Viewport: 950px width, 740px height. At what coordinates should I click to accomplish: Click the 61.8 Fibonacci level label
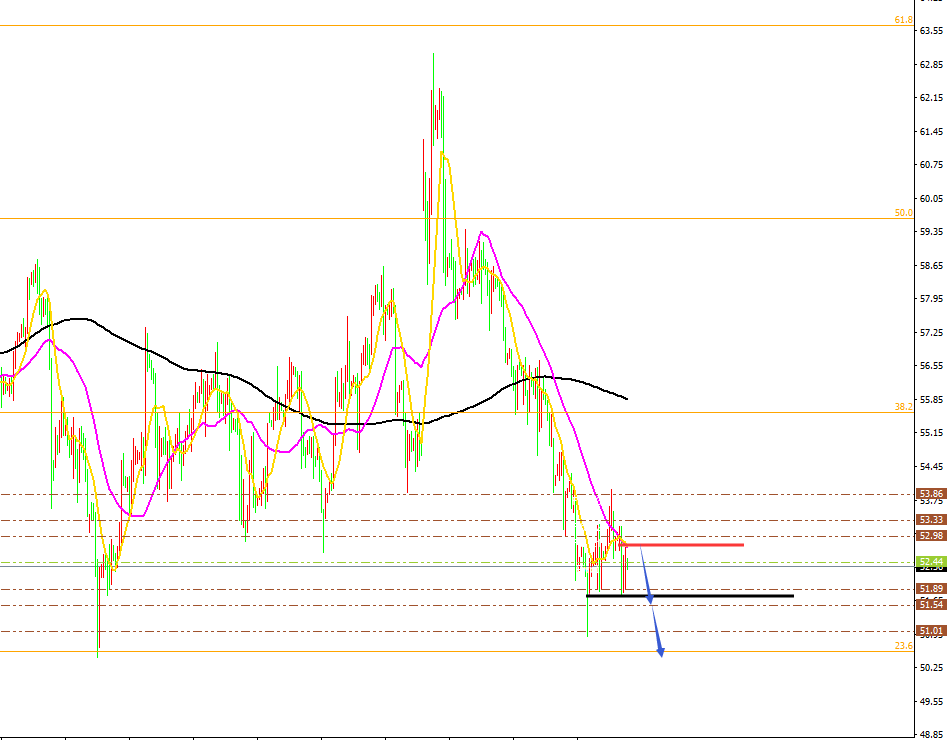point(903,20)
